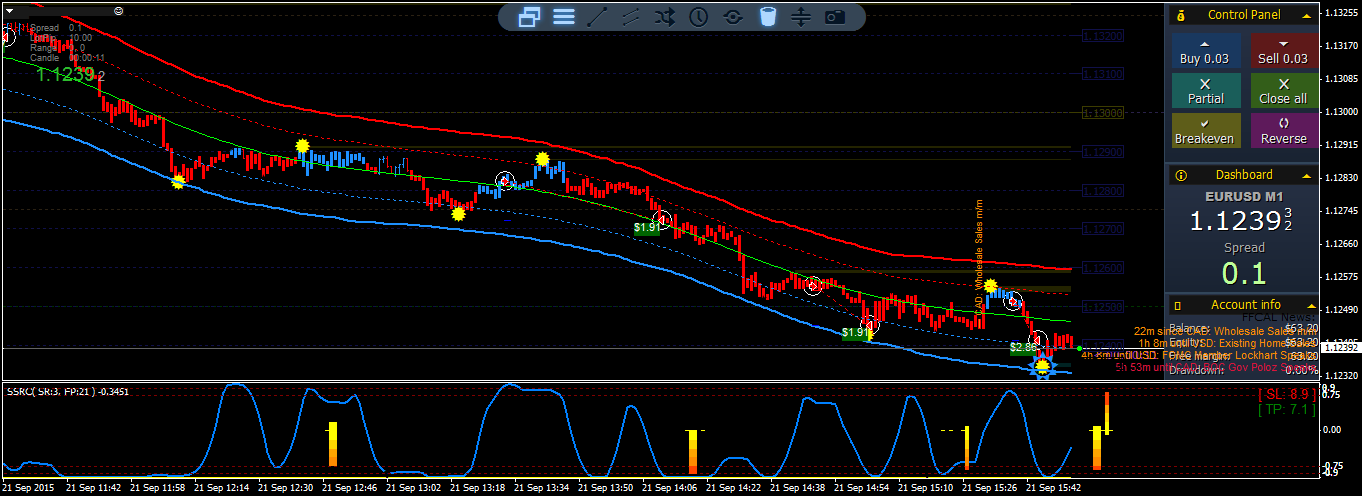Click the green dot at current price line
Screen dimensions: 1362x496
coord(1080,348)
